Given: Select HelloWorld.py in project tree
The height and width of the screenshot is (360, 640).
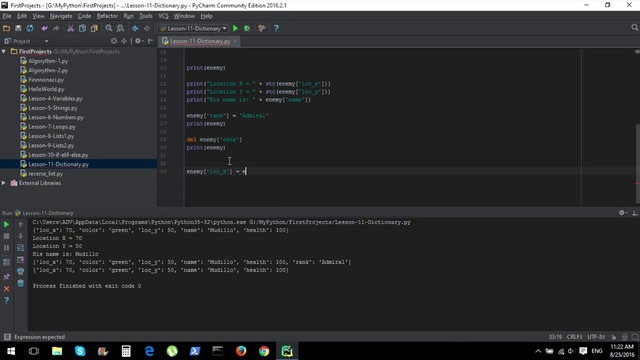Looking at the screenshot, I should point(46,89).
